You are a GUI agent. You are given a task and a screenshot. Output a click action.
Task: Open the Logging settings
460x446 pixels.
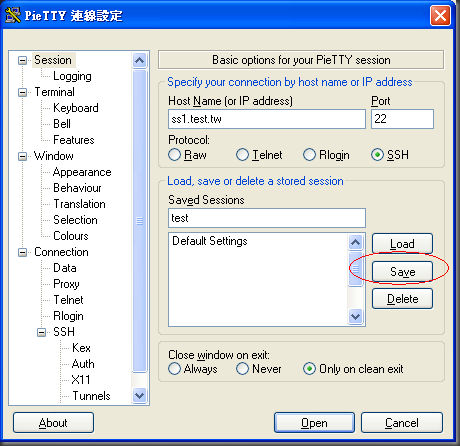tap(72, 76)
